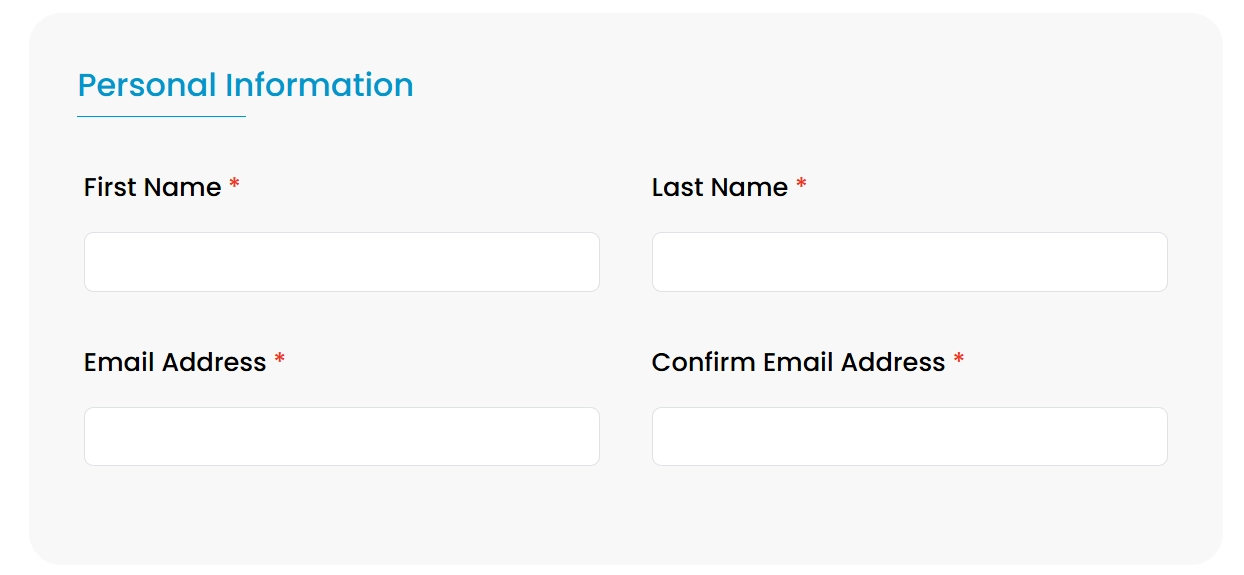The image size is (1244, 575).
Task: Click the word Confirm in the field label
Action: coord(704,362)
